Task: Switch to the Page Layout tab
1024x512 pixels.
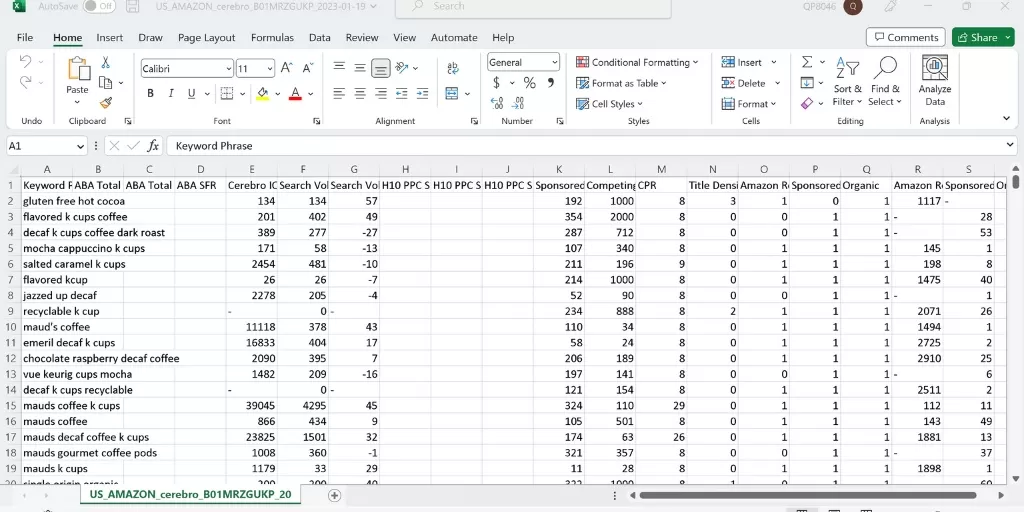Action: pos(206,37)
